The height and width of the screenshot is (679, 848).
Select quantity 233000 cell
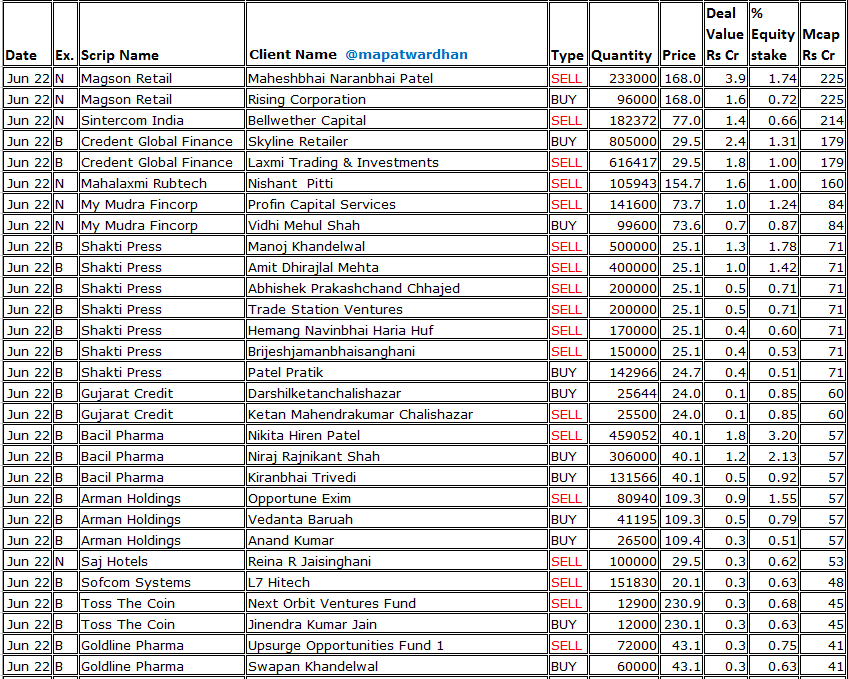(x=624, y=78)
